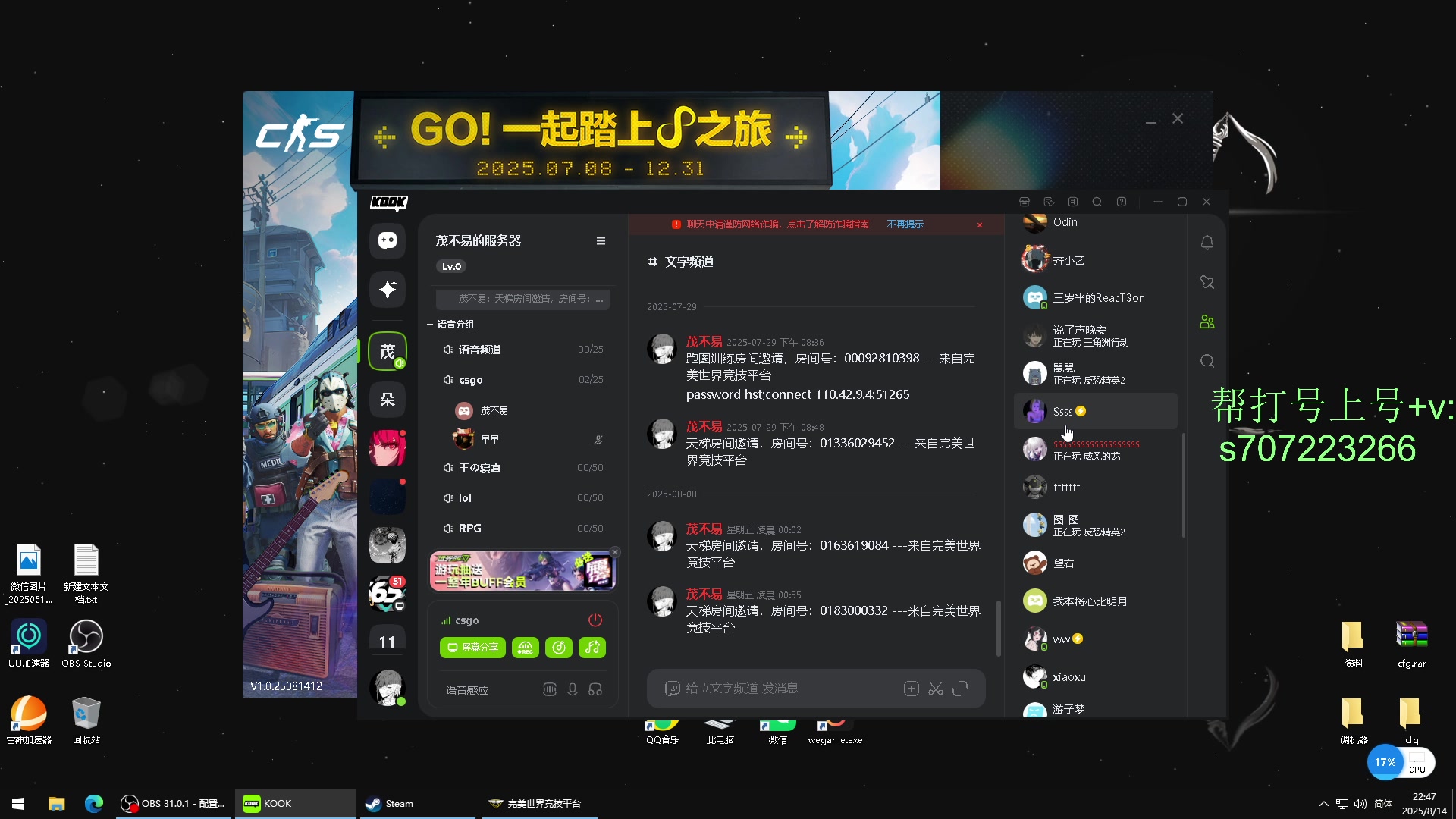Open the help question mark icon
The width and height of the screenshot is (1456, 819).
pyautogui.click(x=1122, y=202)
